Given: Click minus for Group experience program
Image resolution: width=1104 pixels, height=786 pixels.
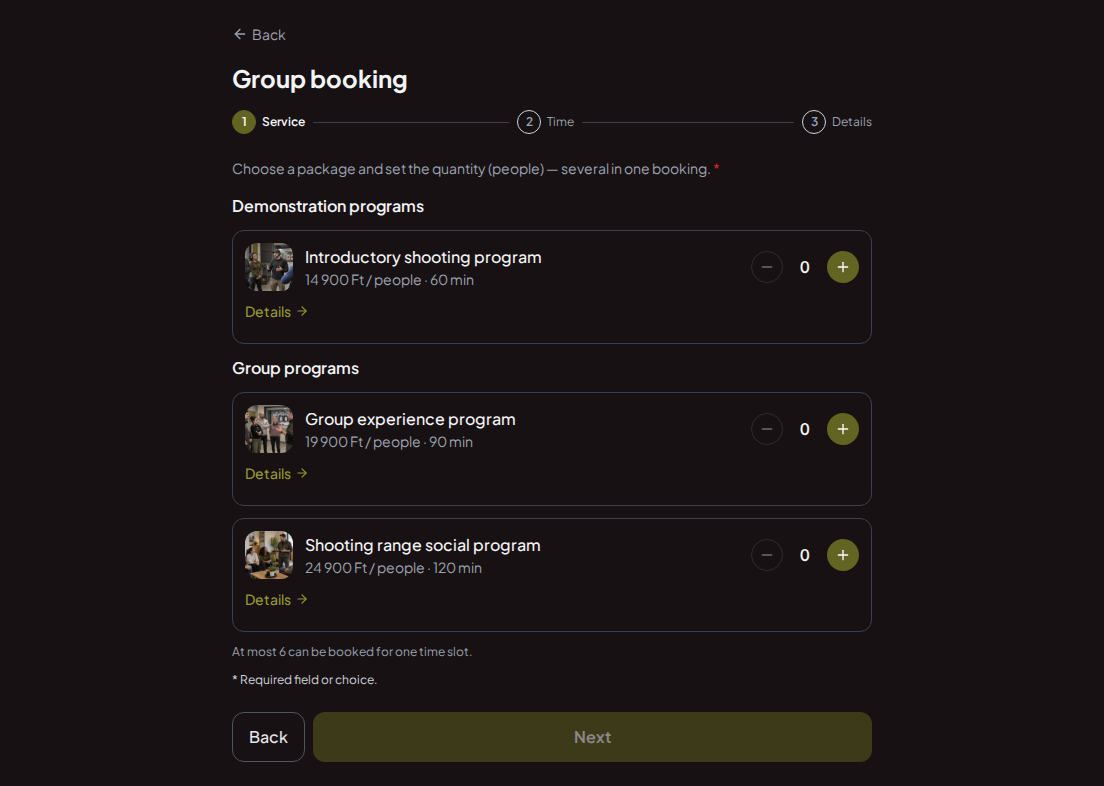Looking at the screenshot, I should click(x=767, y=429).
